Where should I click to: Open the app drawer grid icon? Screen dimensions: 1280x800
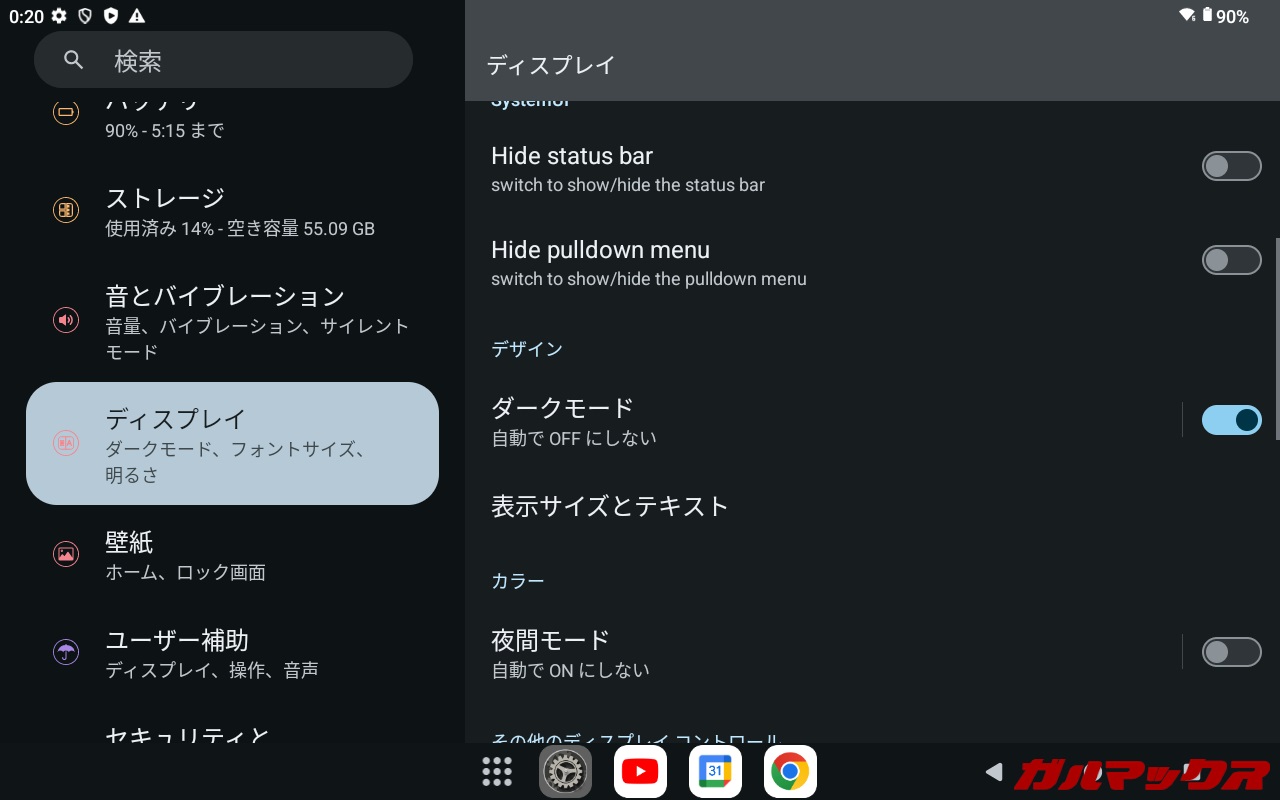click(497, 771)
